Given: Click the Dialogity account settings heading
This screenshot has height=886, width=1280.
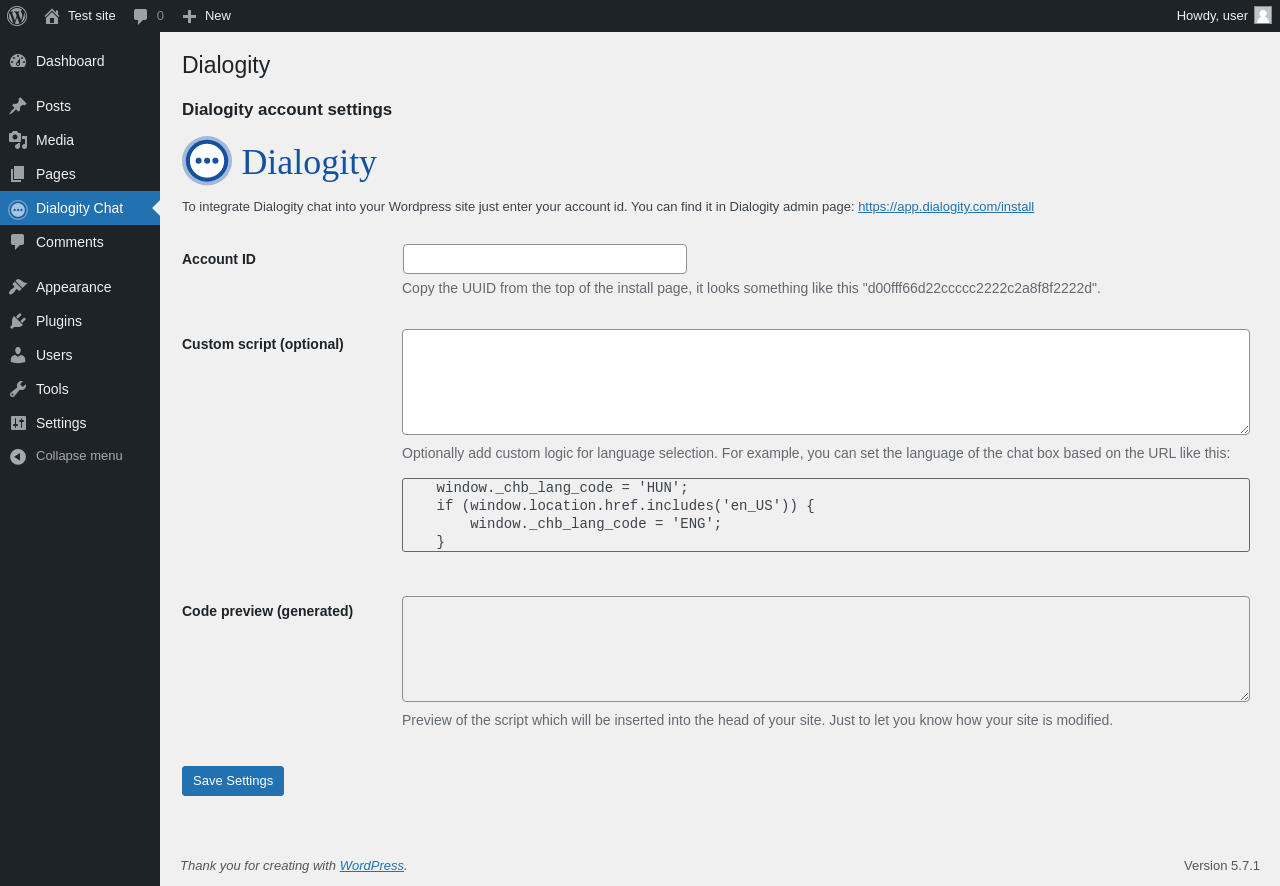Looking at the screenshot, I should coord(287,110).
